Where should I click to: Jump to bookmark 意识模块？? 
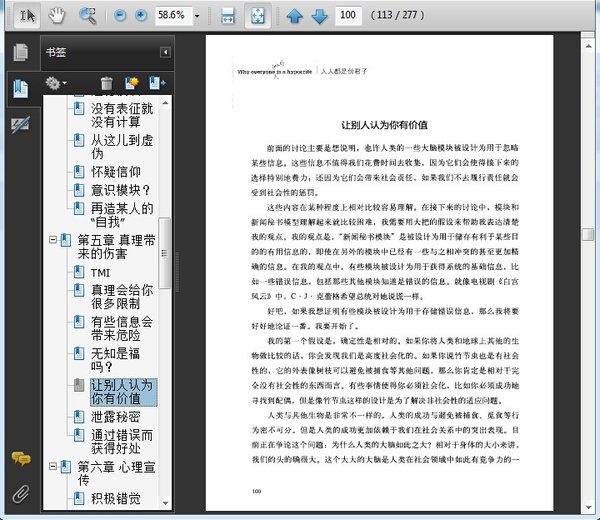[120, 190]
